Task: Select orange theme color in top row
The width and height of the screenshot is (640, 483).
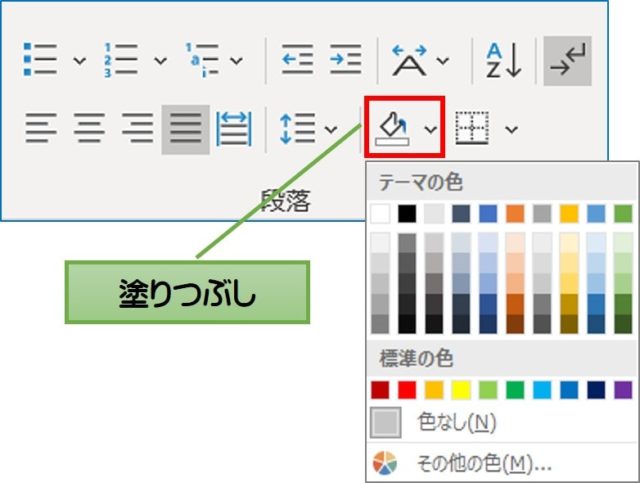Action: (x=515, y=214)
